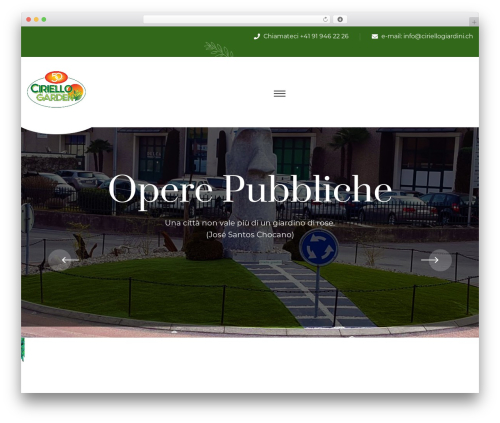The image size is (500, 423).
Task: Click the download icon in the browser toolbar
Action: (x=340, y=19)
